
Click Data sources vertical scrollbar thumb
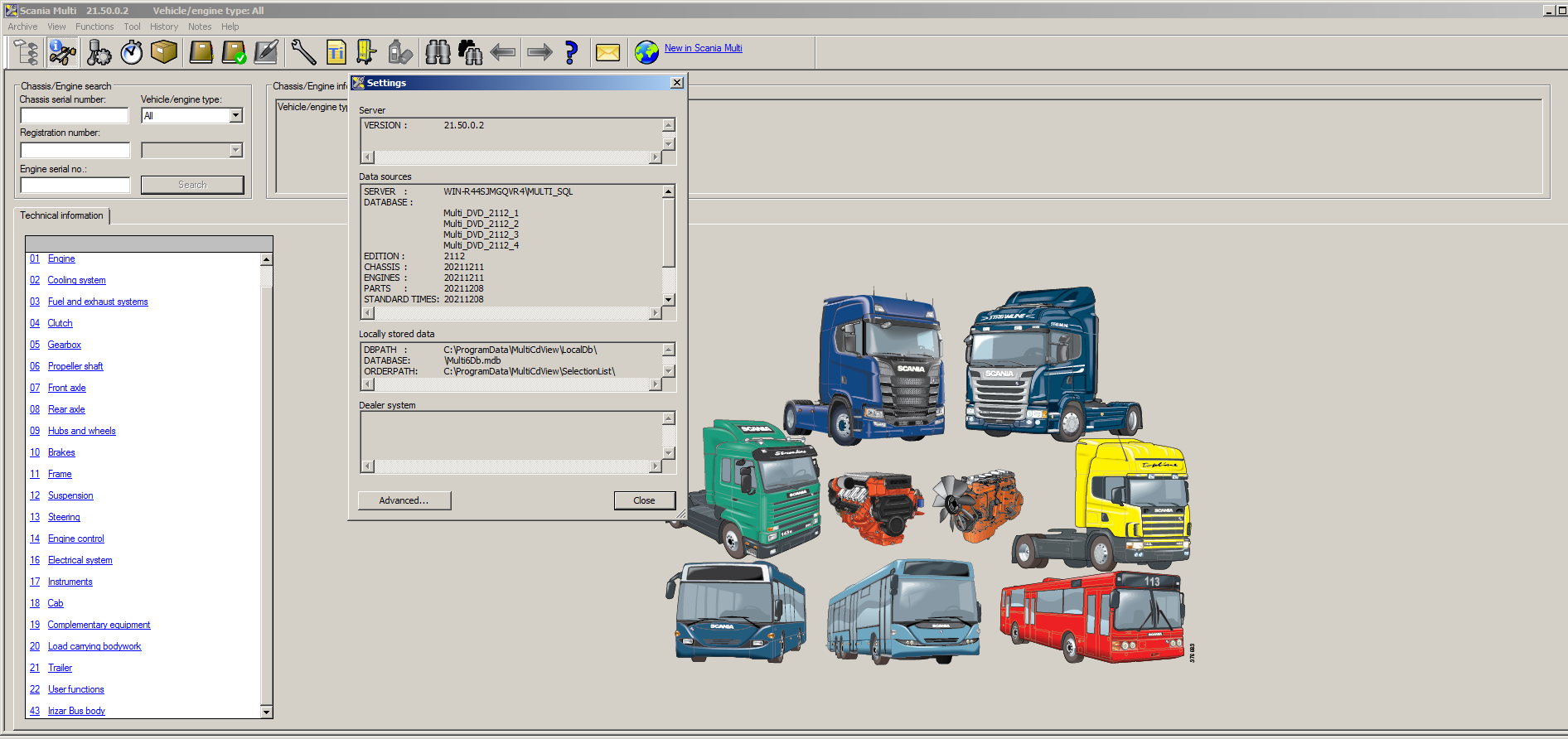click(x=669, y=233)
